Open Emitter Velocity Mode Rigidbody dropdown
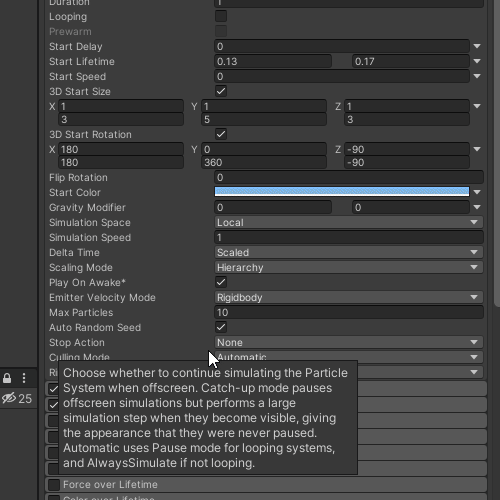 pyautogui.click(x=349, y=297)
